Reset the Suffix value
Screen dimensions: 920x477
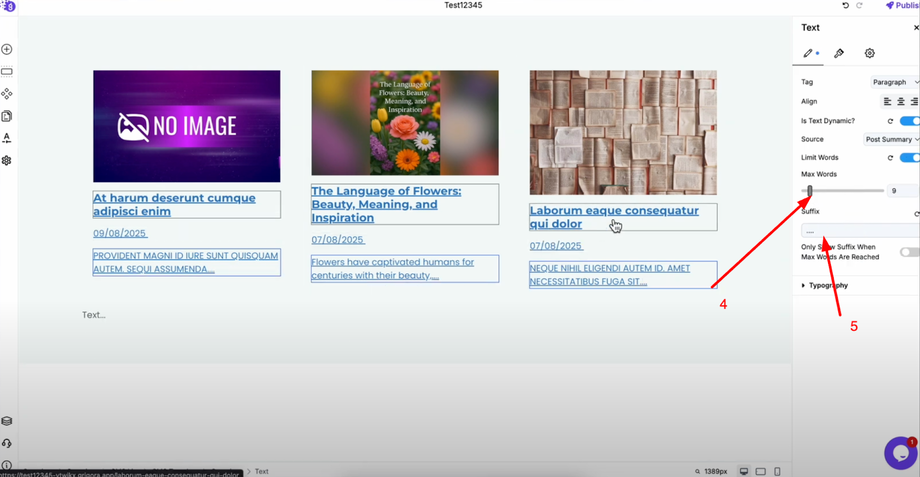pos(916,214)
